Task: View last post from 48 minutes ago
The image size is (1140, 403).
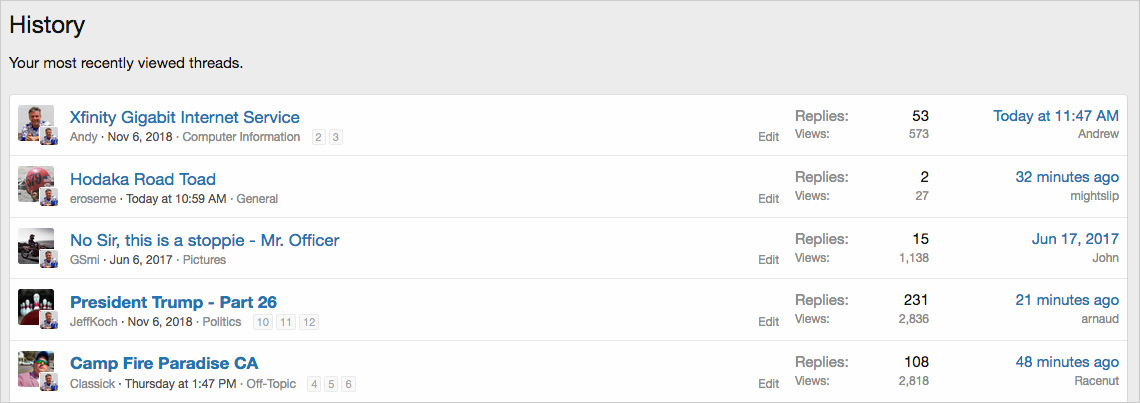Action: pyautogui.click(x=1067, y=362)
